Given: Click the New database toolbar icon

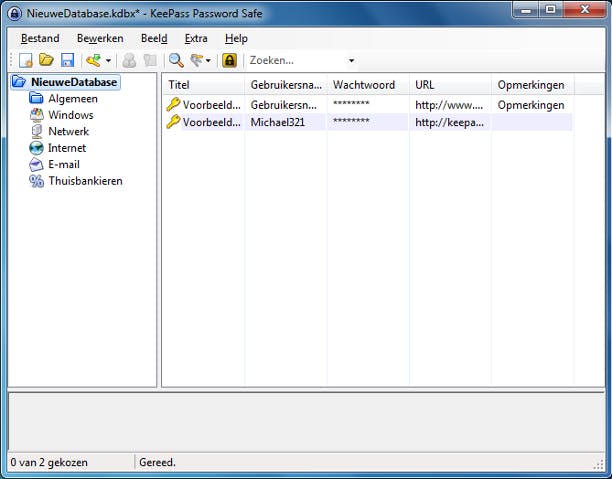Looking at the screenshot, I should (x=26, y=61).
